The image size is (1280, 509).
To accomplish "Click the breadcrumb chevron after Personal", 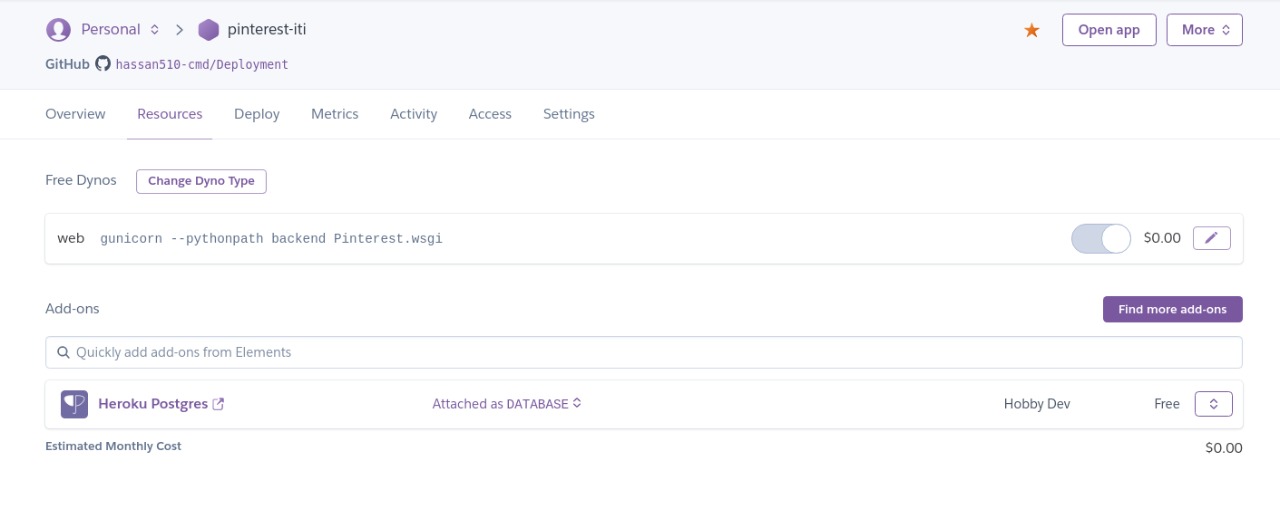I will (x=180, y=30).
